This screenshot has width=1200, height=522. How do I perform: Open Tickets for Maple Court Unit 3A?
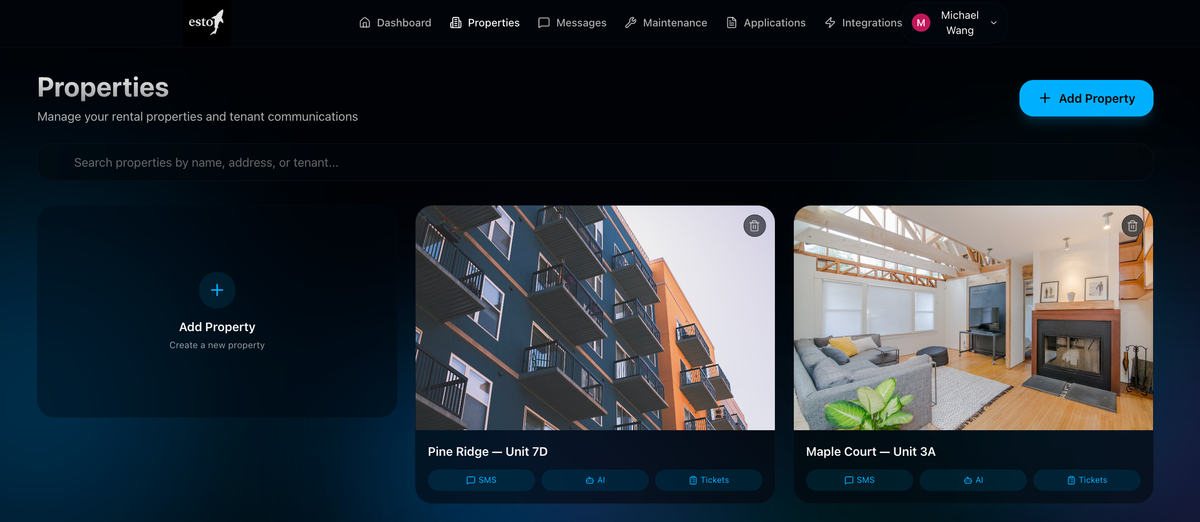1087,480
